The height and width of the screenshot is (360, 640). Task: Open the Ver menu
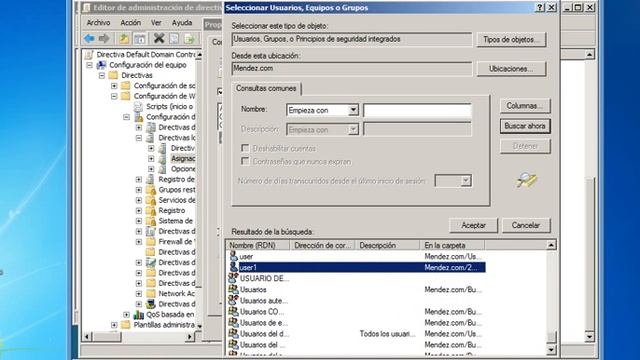point(156,23)
